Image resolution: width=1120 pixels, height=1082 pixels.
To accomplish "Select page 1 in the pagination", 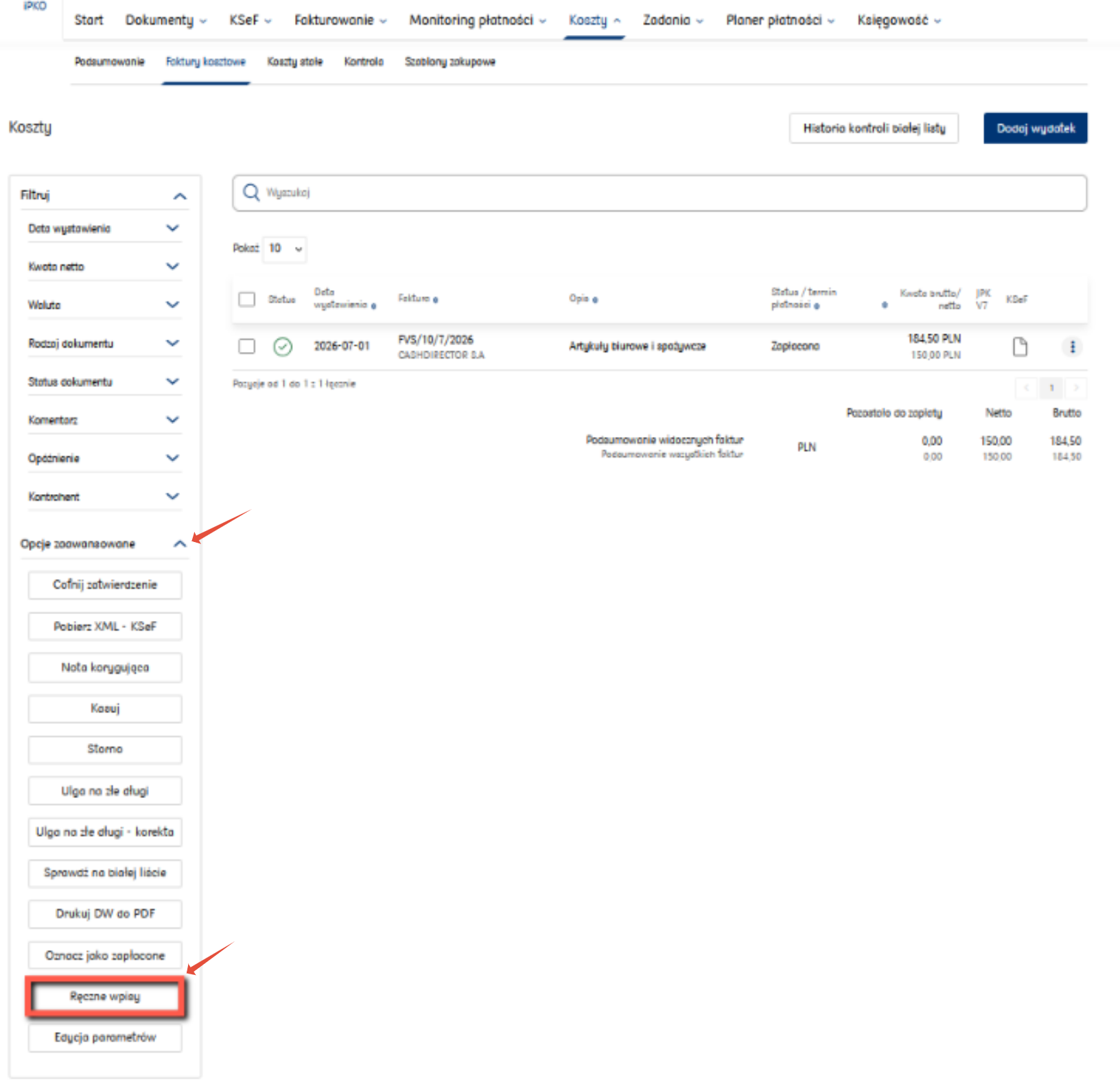I will click(x=1051, y=388).
